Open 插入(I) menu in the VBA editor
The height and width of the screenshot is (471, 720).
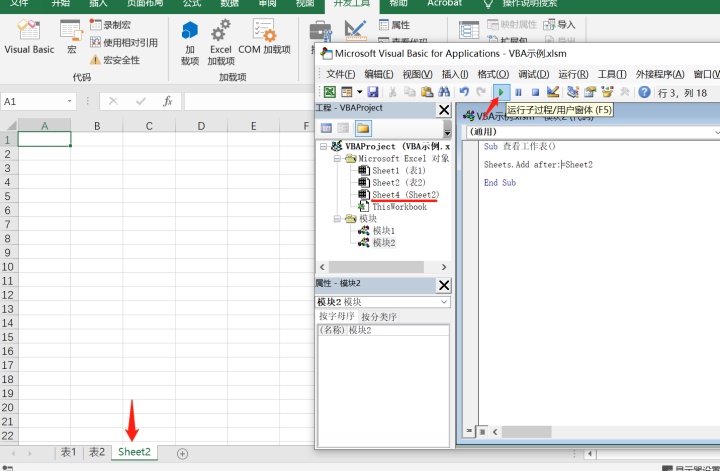coord(455,74)
